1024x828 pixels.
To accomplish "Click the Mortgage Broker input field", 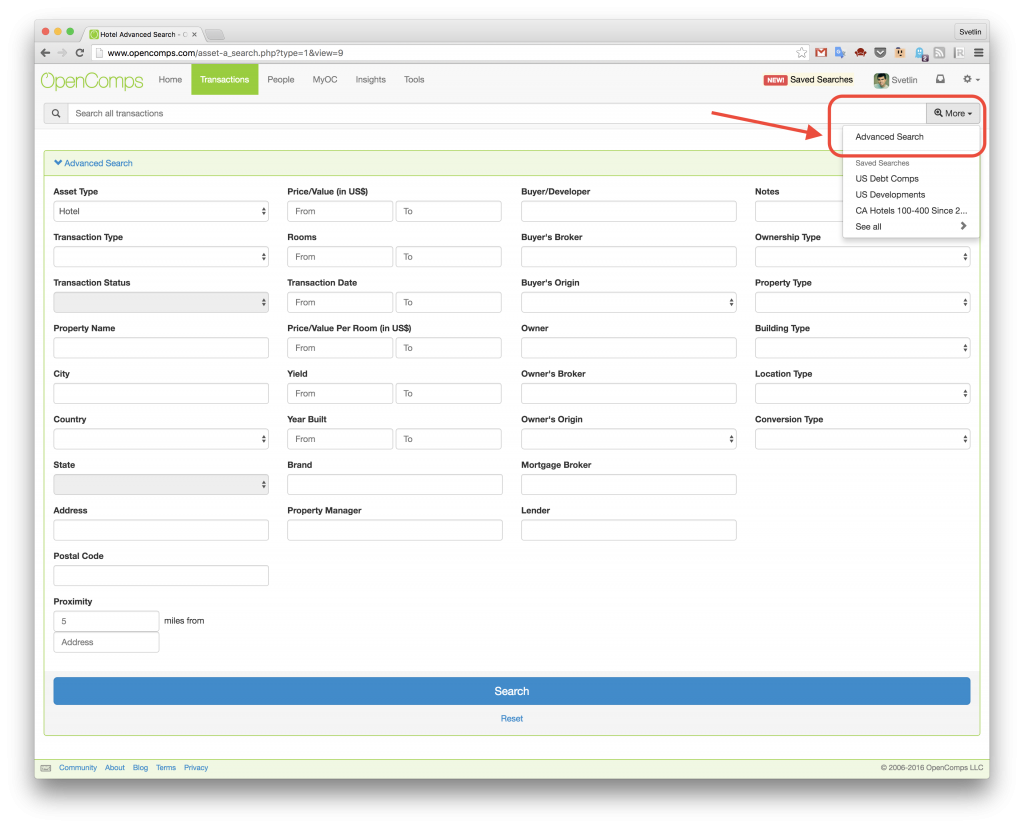I will pos(628,485).
